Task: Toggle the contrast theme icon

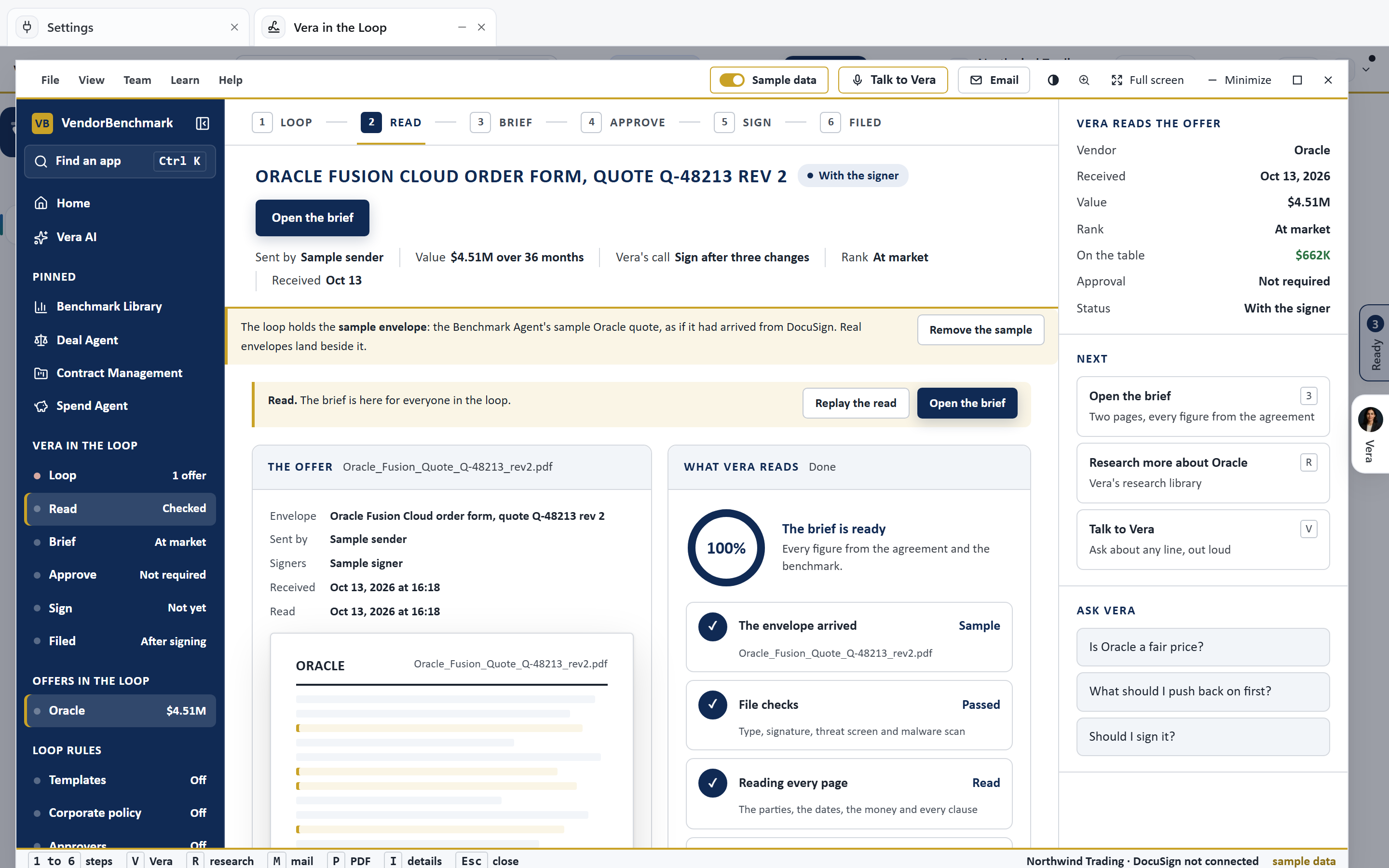Action: click(x=1053, y=80)
